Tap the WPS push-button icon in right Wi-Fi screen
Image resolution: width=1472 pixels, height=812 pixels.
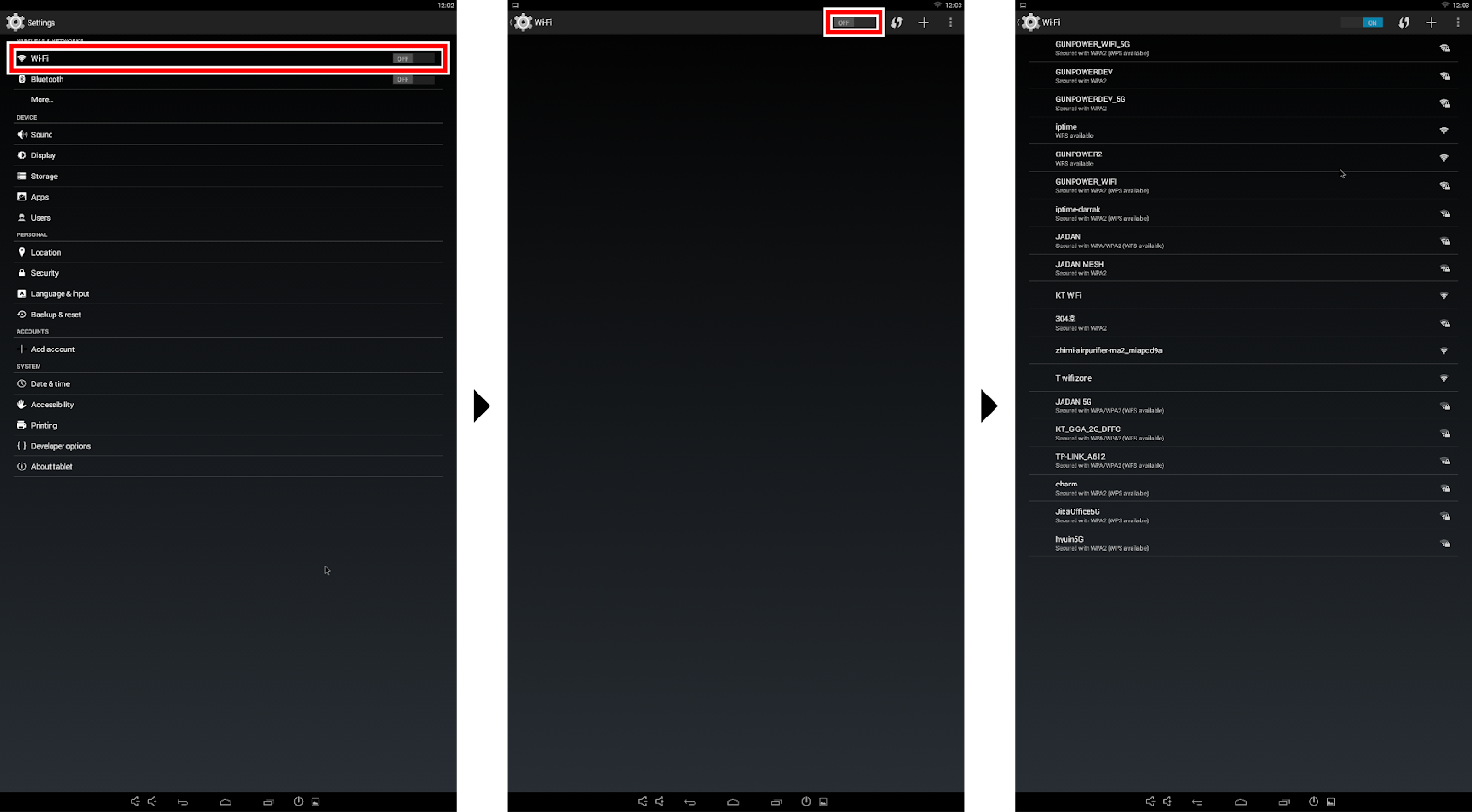(1404, 22)
